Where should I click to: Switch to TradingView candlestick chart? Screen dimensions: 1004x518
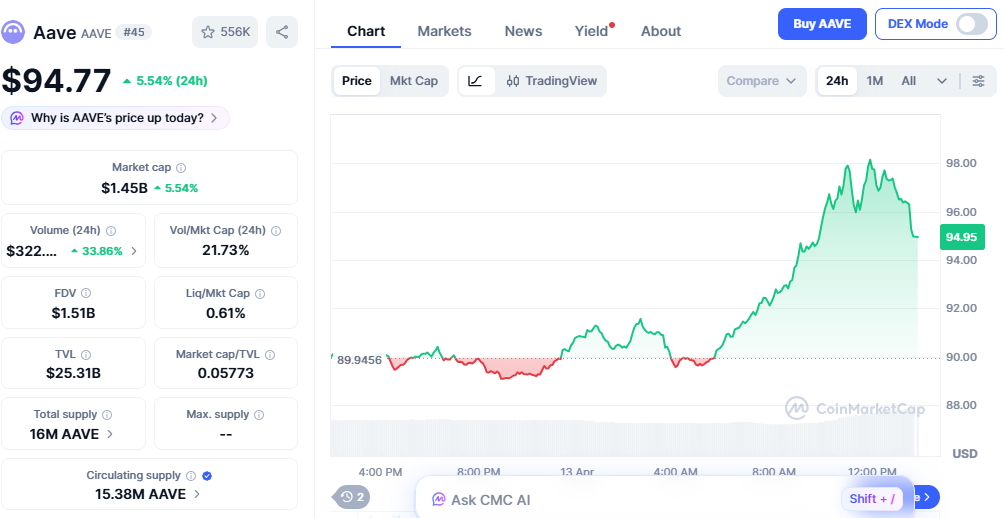click(x=551, y=81)
